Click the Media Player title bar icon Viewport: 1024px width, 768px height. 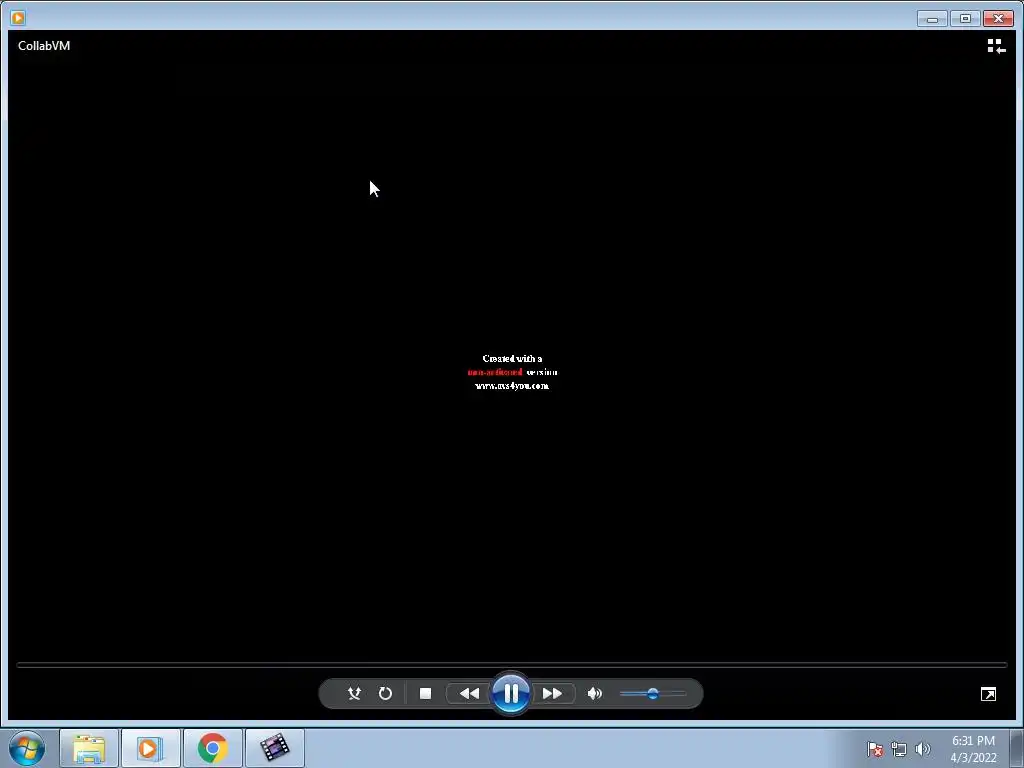[x=18, y=18]
